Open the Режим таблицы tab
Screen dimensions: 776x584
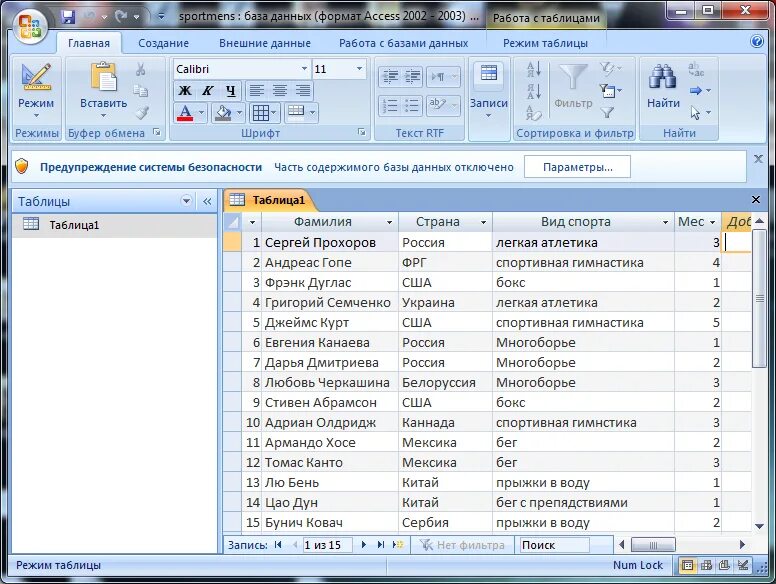pos(545,43)
